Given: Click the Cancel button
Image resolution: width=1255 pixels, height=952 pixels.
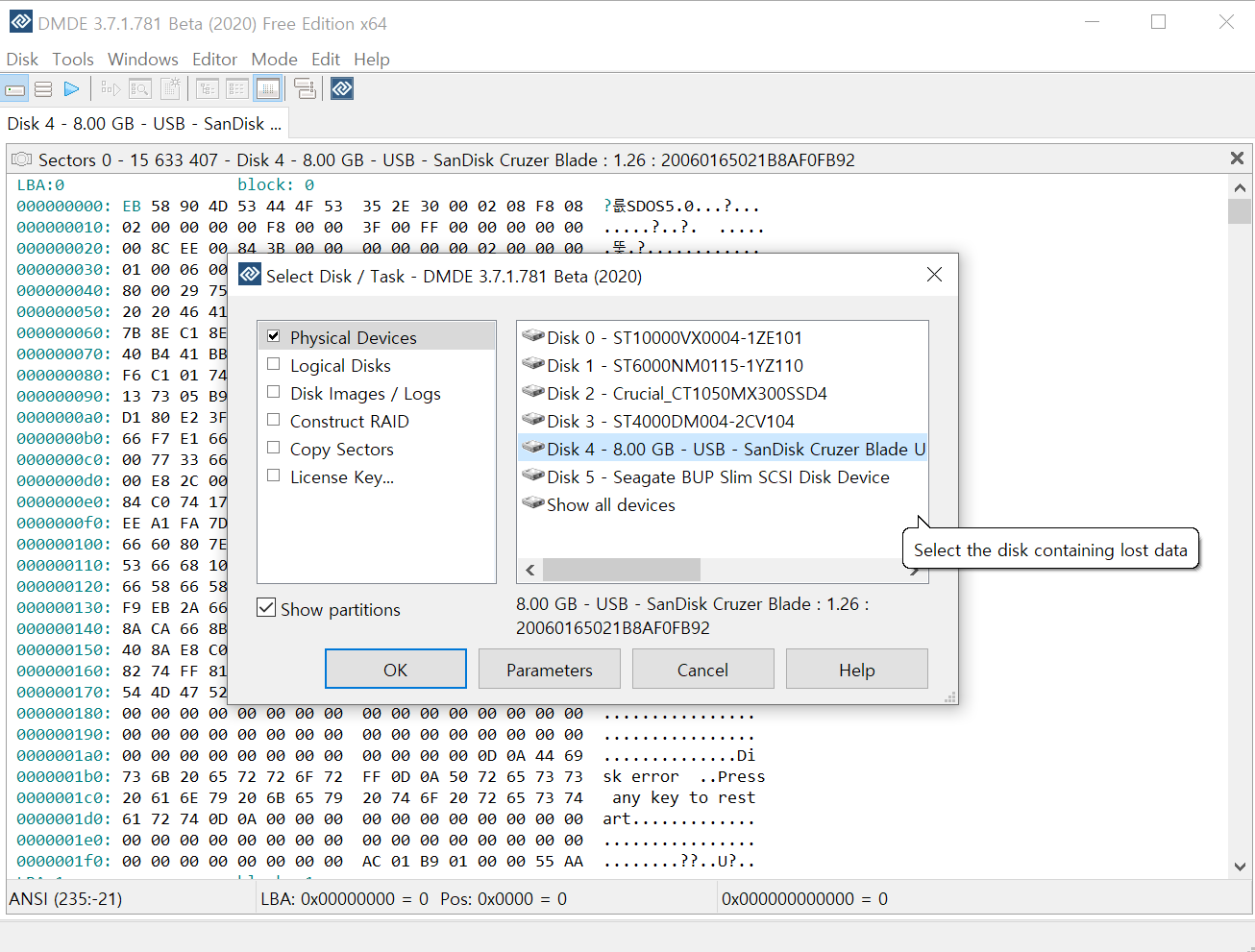Looking at the screenshot, I should coord(702,670).
